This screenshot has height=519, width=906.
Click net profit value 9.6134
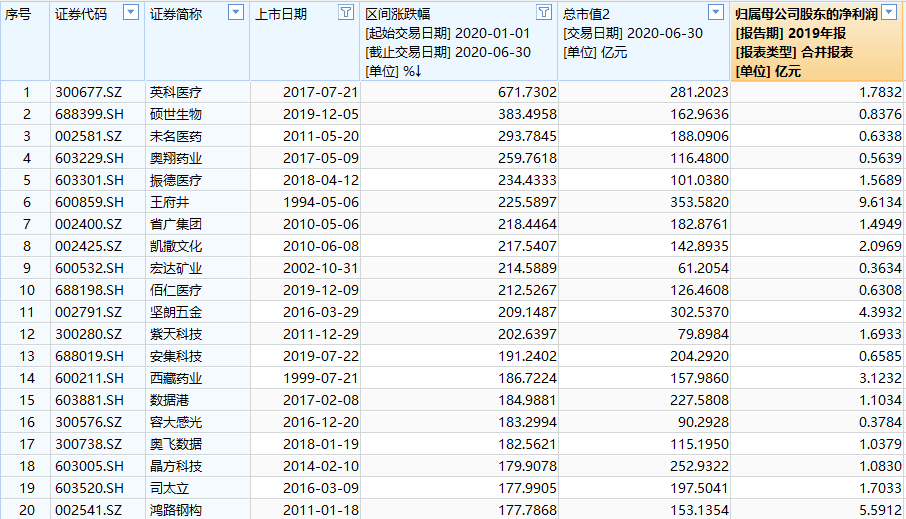[x=880, y=202]
